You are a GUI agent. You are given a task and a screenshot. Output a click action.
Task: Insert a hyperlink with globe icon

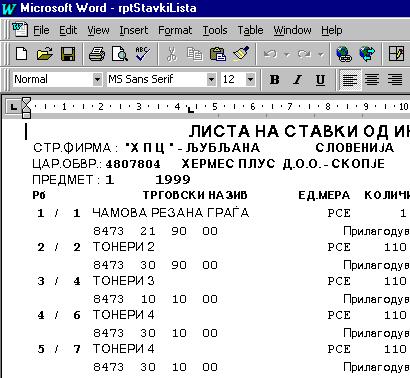click(344, 54)
